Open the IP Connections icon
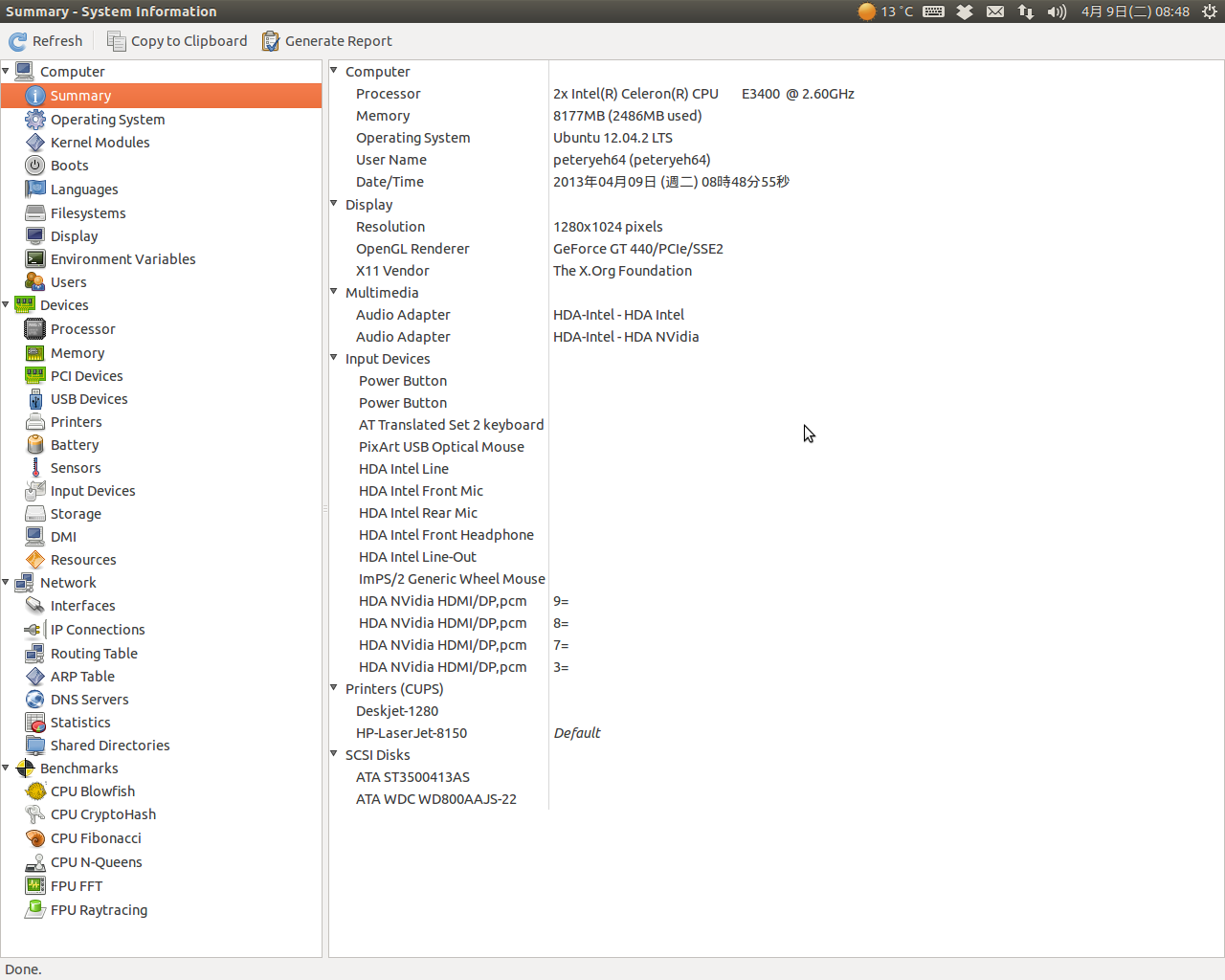Image resolution: width=1225 pixels, height=980 pixels. 35,630
